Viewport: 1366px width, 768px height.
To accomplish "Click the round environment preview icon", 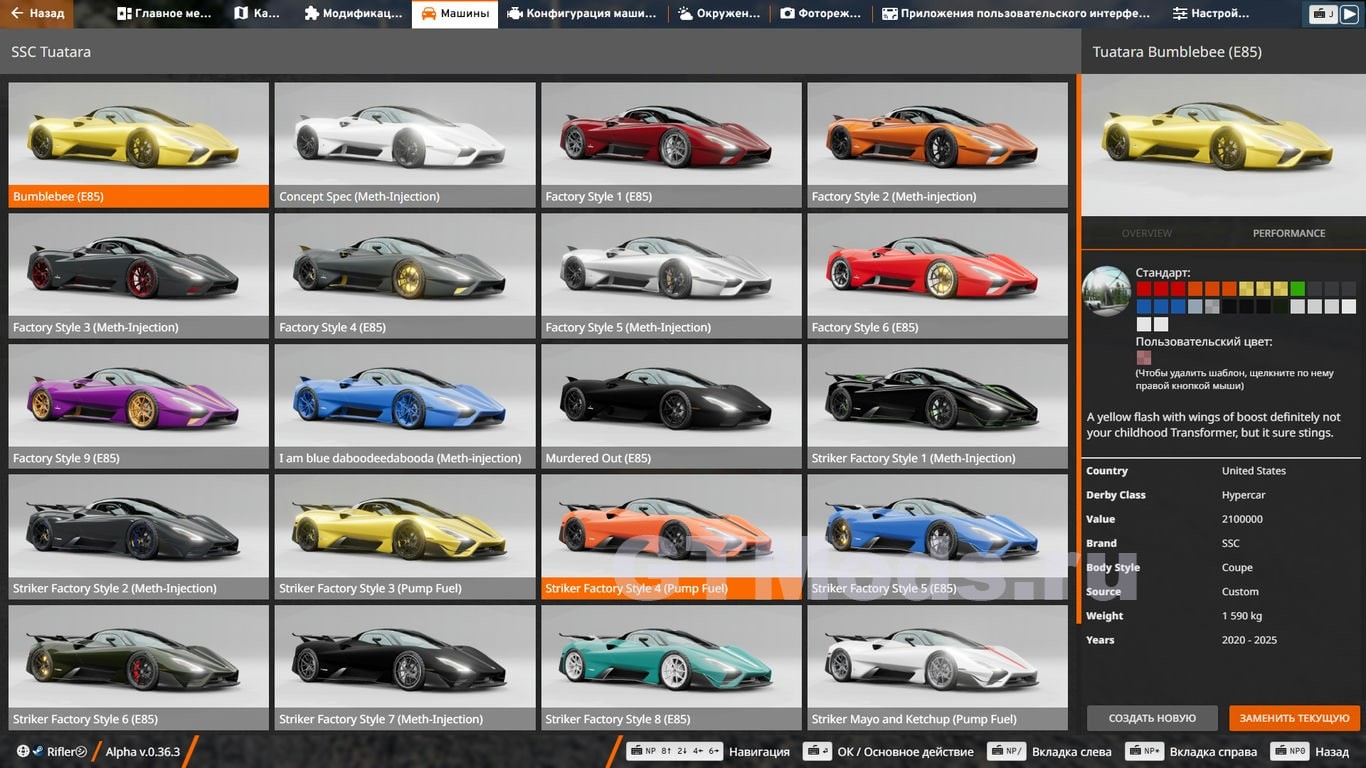I will 1107,291.
